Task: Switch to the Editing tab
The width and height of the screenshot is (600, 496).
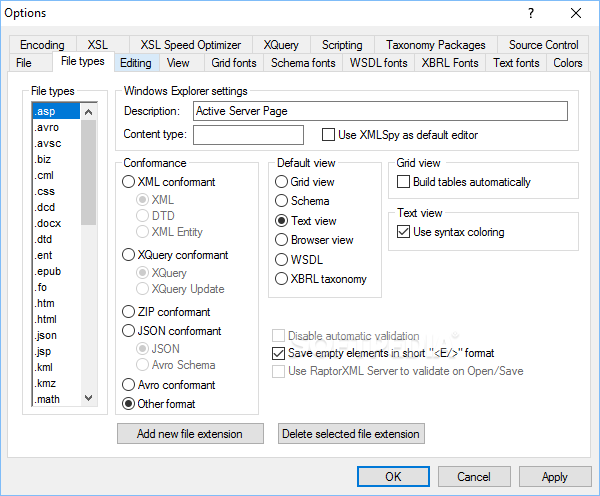Action: tap(136, 63)
